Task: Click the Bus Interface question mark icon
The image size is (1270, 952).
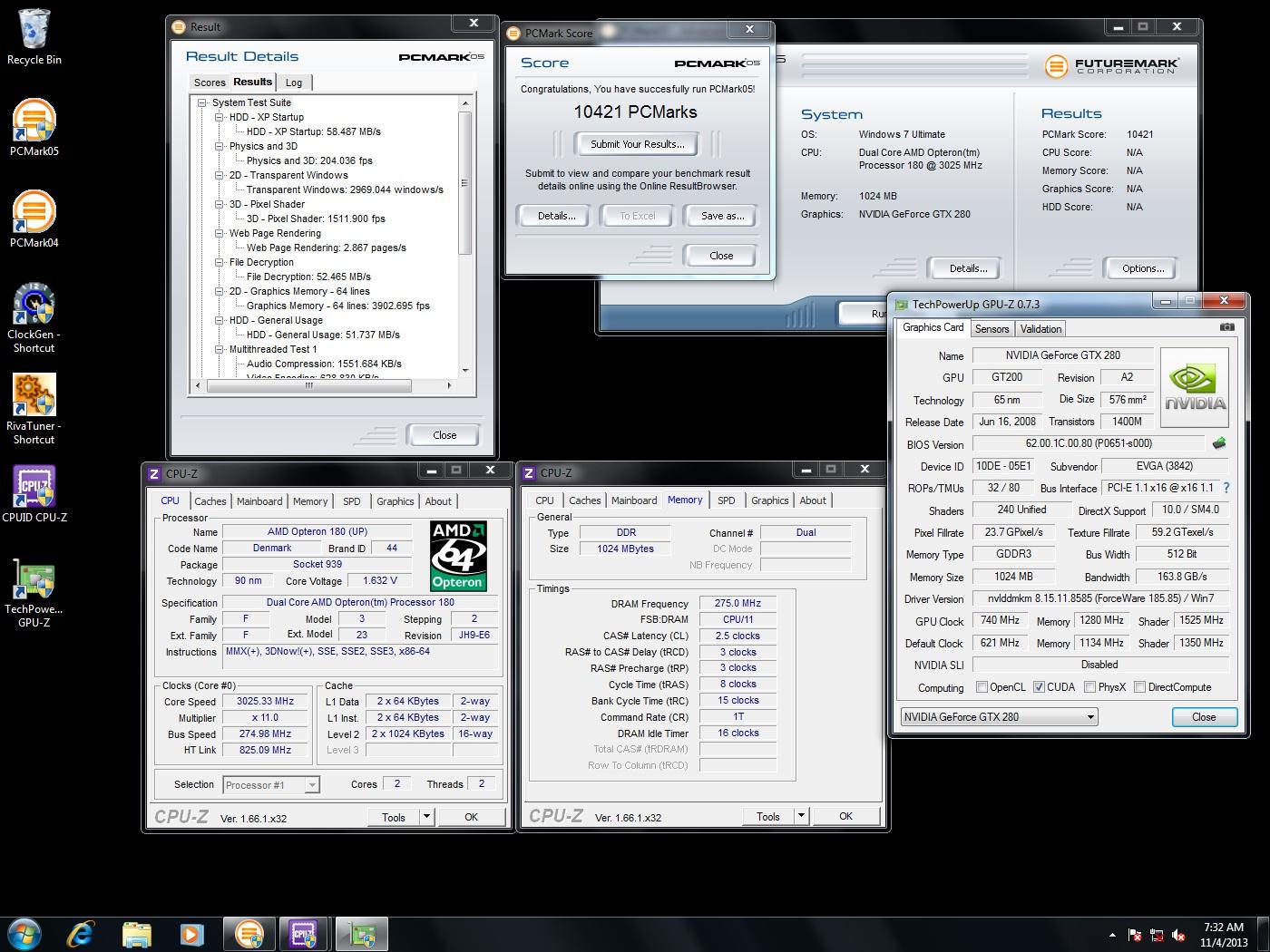Action: coord(1226,488)
